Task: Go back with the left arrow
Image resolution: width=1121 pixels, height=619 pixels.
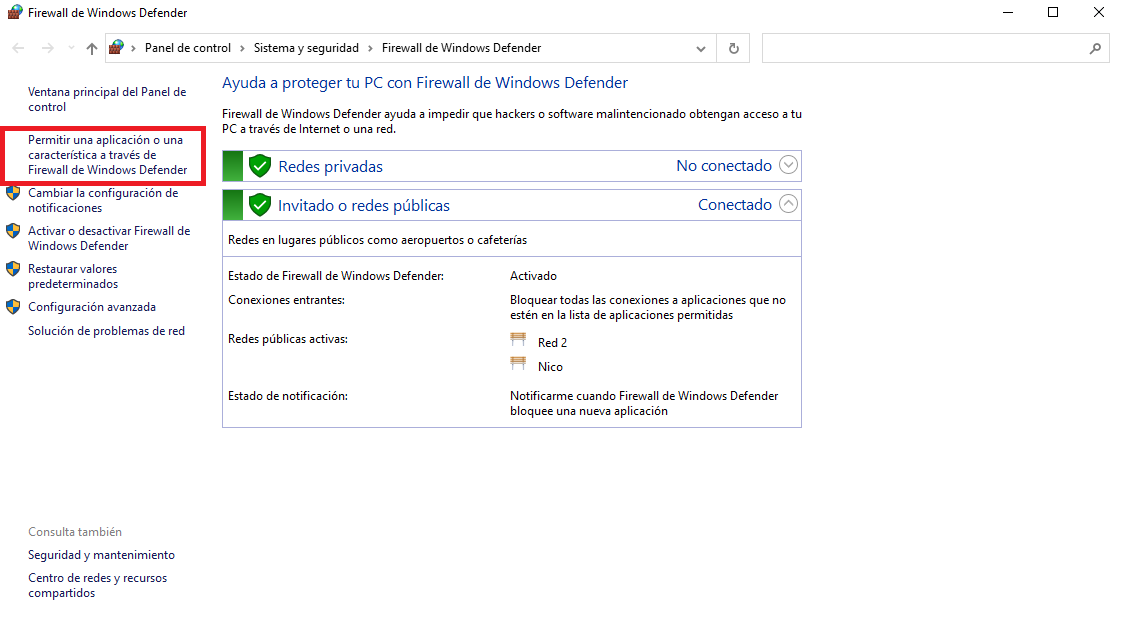Action: coord(19,48)
